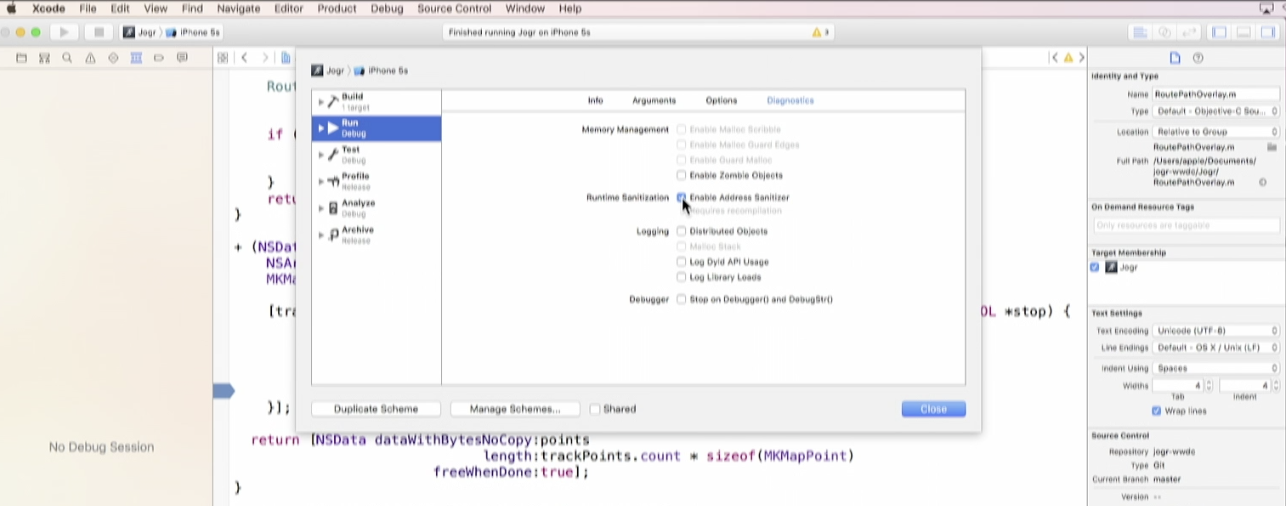Viewport: 1286px width, 506px height.
Task: Go forward with editor forward arrow
Action: (x=265, y=58)
